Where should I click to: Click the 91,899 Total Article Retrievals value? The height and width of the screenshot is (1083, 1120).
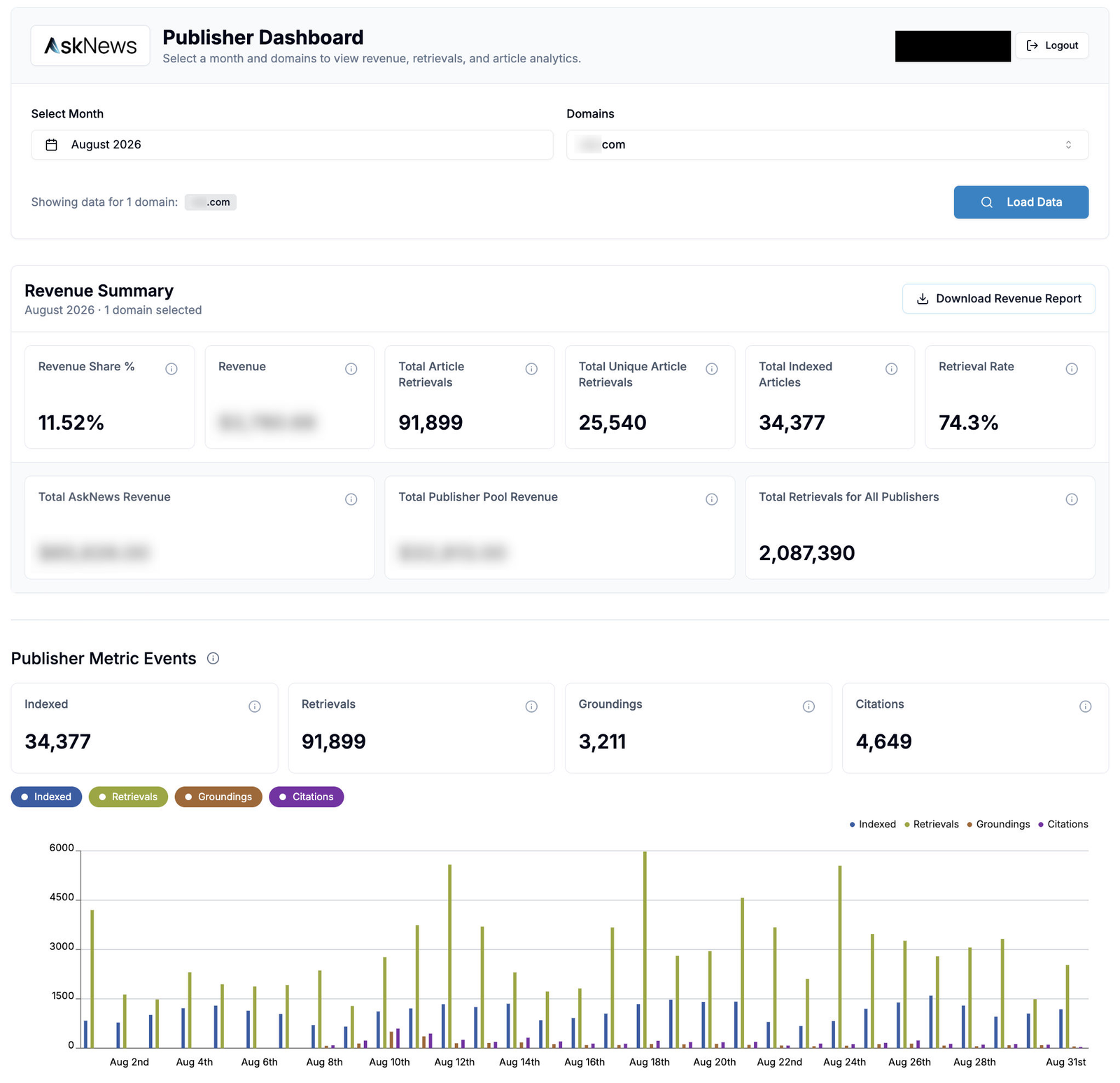click(x=430, y=423)
